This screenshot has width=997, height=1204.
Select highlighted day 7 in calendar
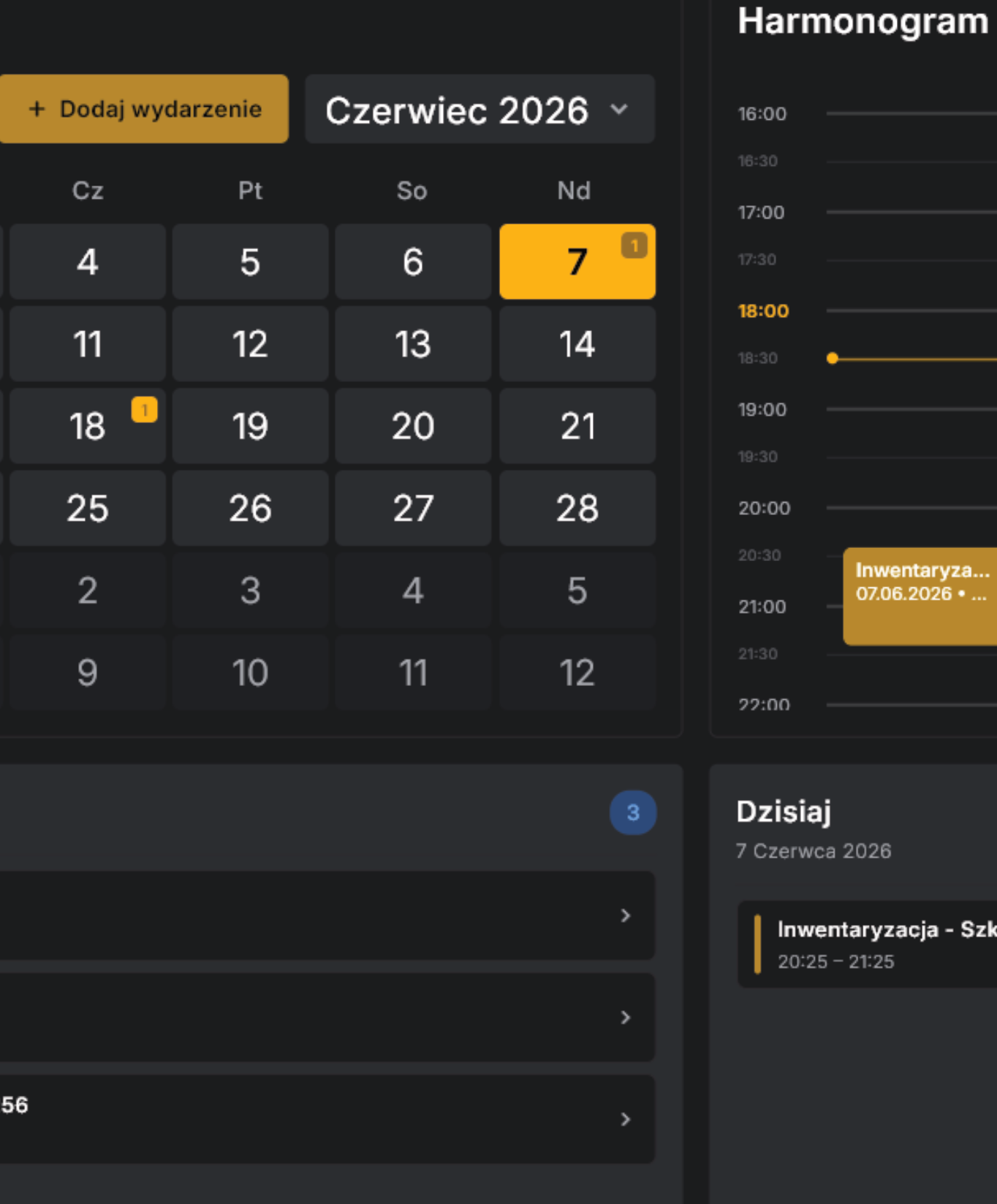tap(577, 262)
